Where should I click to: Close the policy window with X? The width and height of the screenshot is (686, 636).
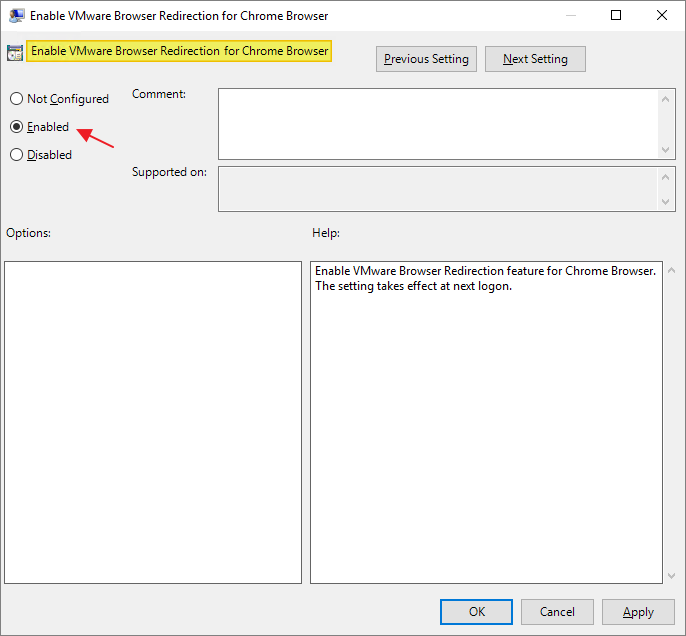[662, 16]
